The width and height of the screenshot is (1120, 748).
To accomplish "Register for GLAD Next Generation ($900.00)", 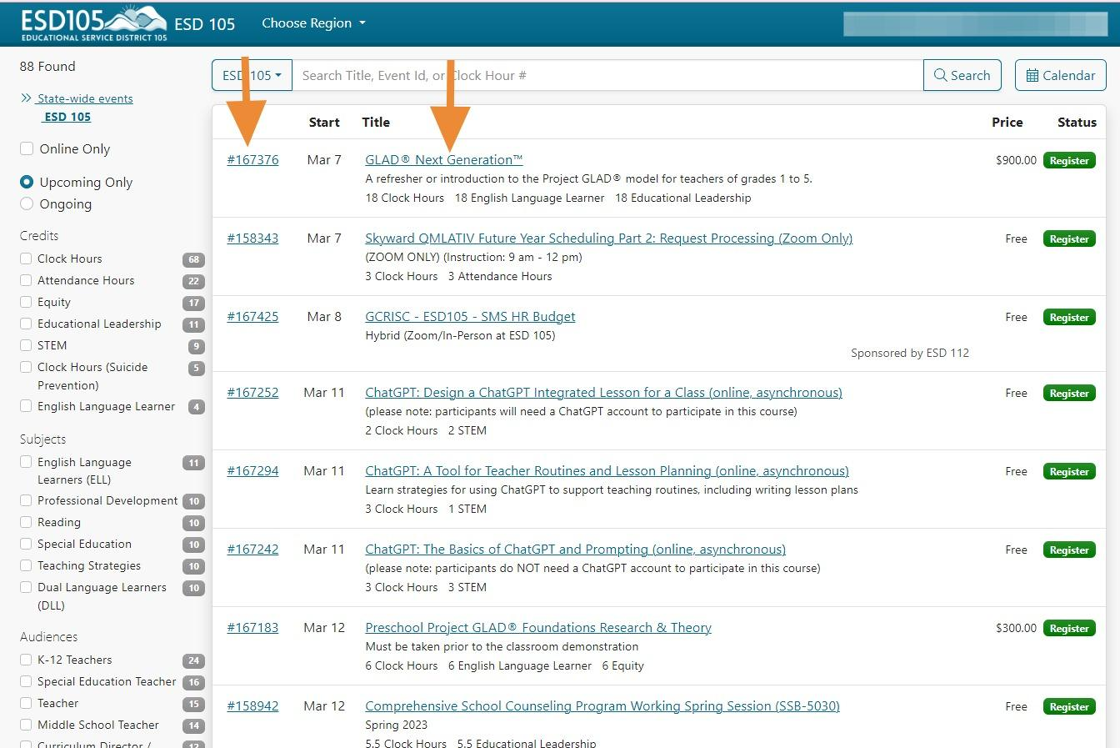I will pyautogui.click(x=1069, y=160).
